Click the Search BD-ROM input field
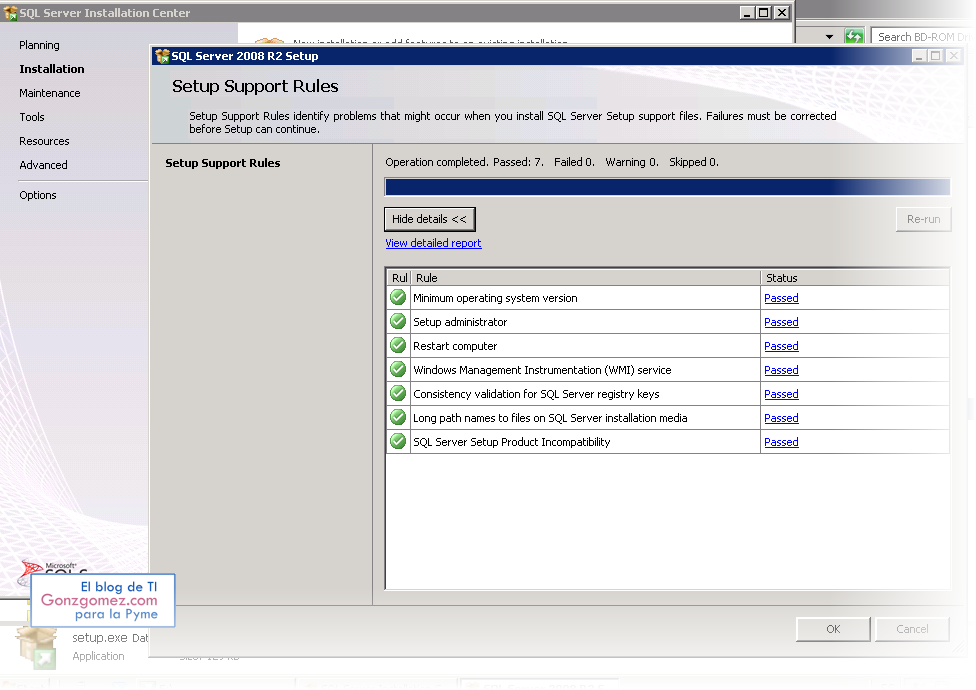This screenshot has width=976, height=690. 922,37
